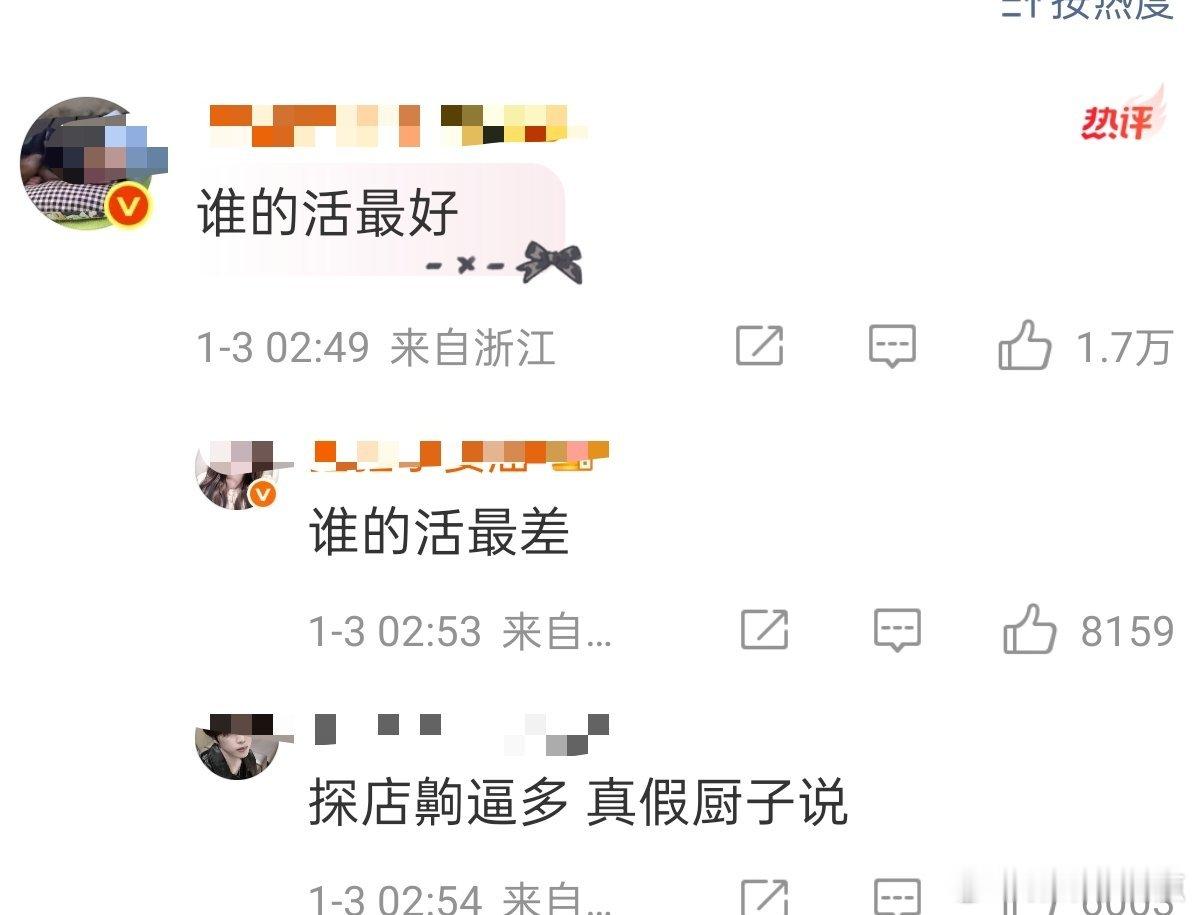Open replies on the 02:49 comment

tap(892, 346)
